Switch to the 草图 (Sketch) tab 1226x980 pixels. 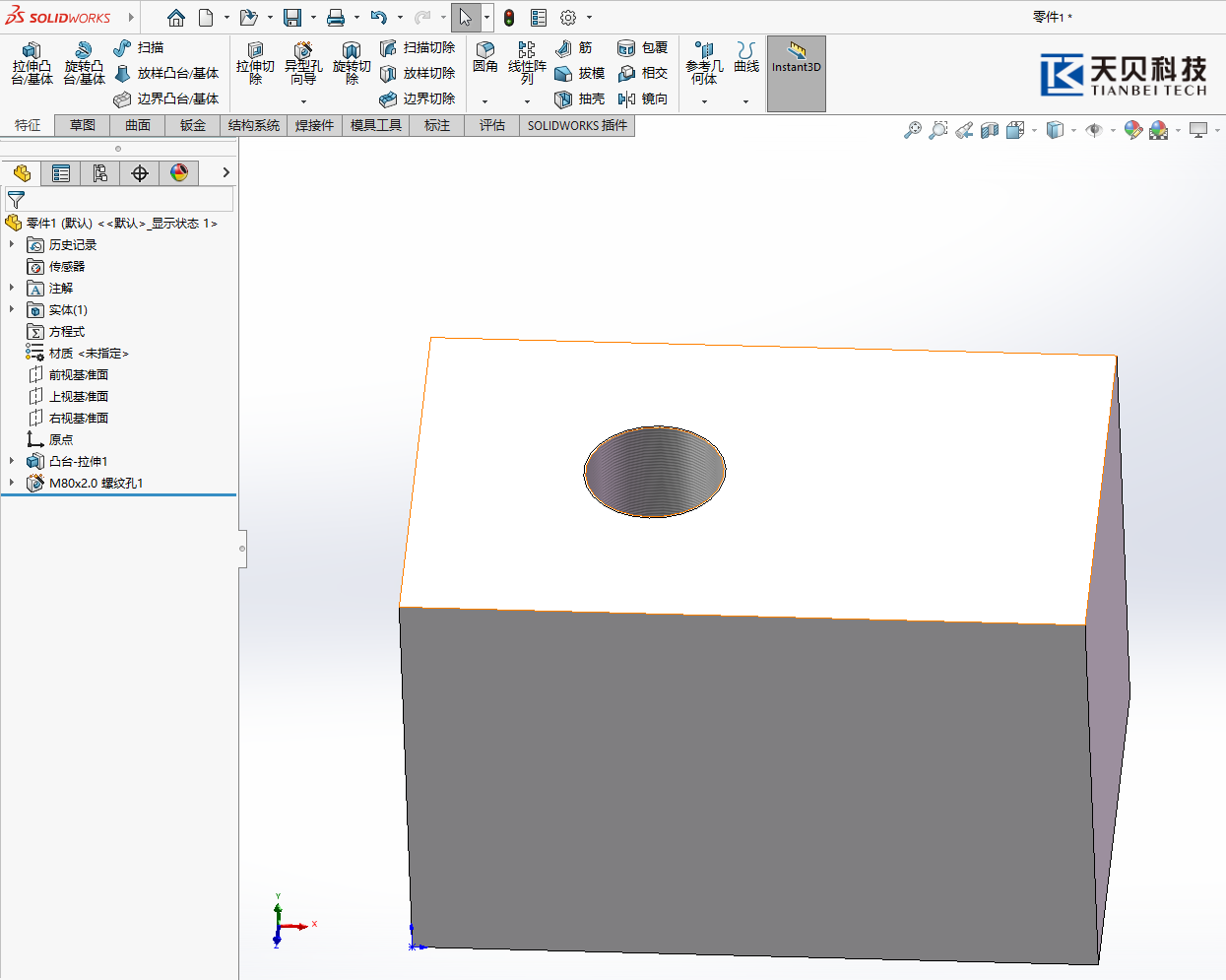(83, 125)
